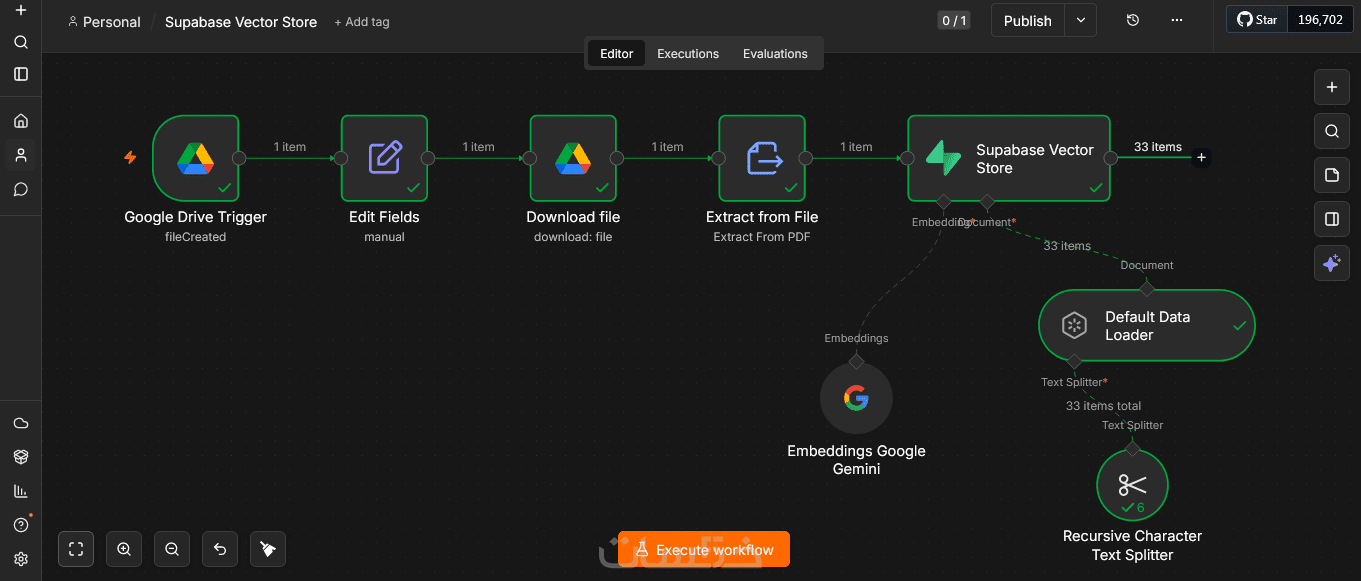Open the AI assistant sparkle button
Screen dimensions: 1361x581
tap(1331, 263)
